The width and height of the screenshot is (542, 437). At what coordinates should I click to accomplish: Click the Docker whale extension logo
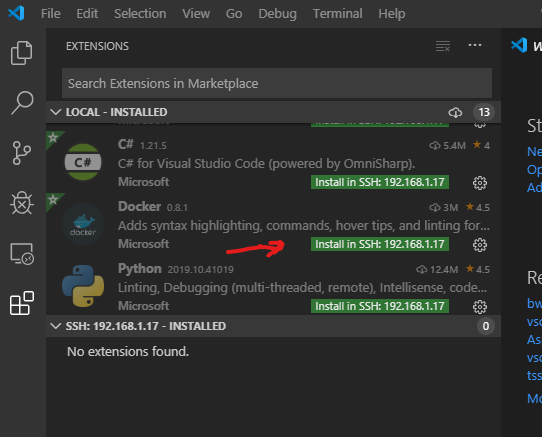[83, 224]
